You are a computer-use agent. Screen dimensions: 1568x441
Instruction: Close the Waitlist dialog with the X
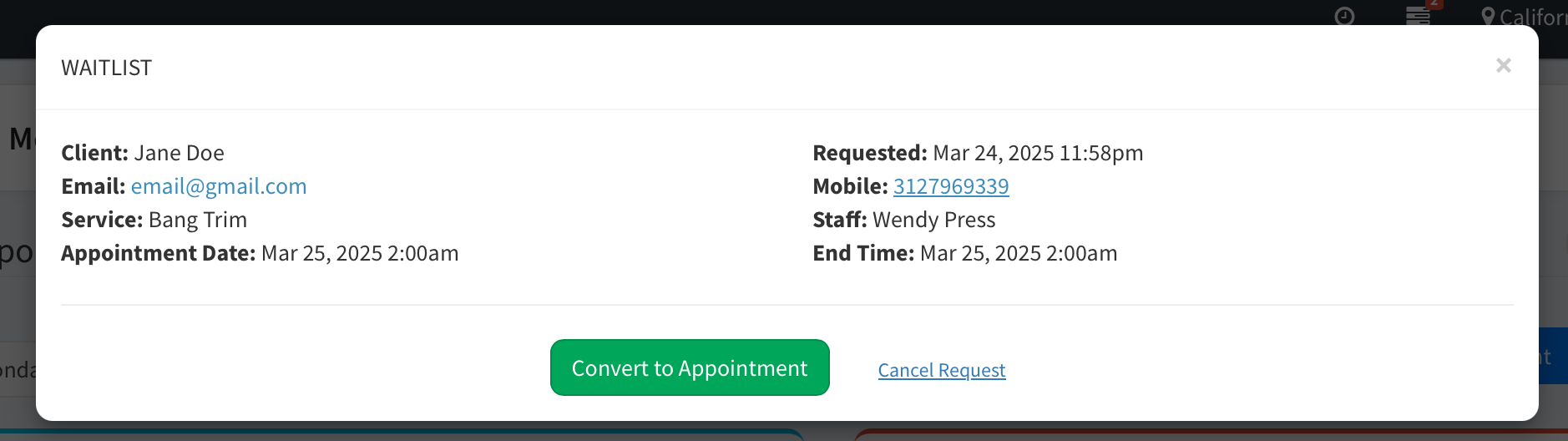[1503, 66]
